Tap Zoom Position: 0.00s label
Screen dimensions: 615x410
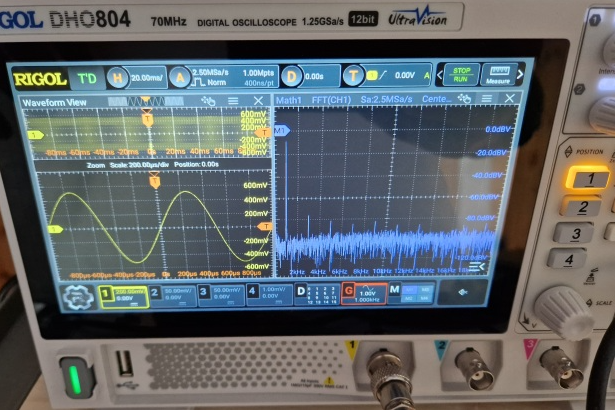[x=197, y=164]
